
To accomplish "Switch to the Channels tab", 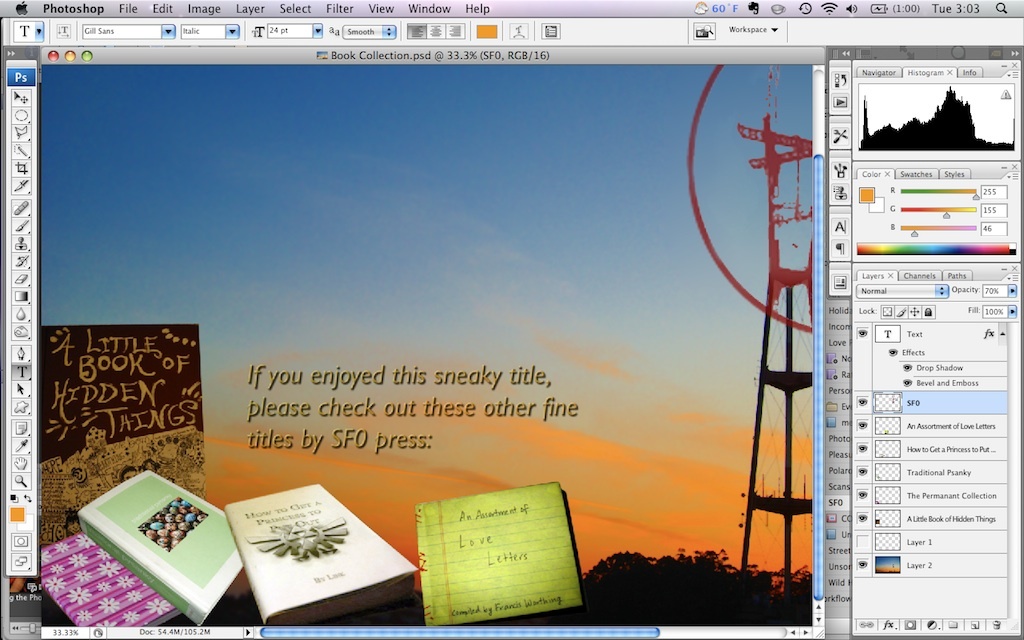I will click(919, 275).
